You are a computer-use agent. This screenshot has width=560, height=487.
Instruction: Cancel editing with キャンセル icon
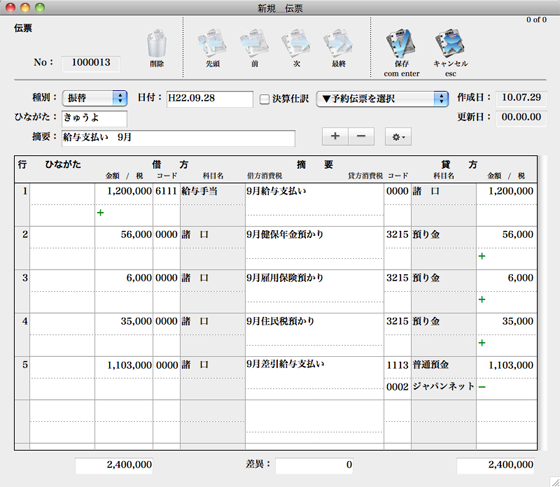coord(450,44)
